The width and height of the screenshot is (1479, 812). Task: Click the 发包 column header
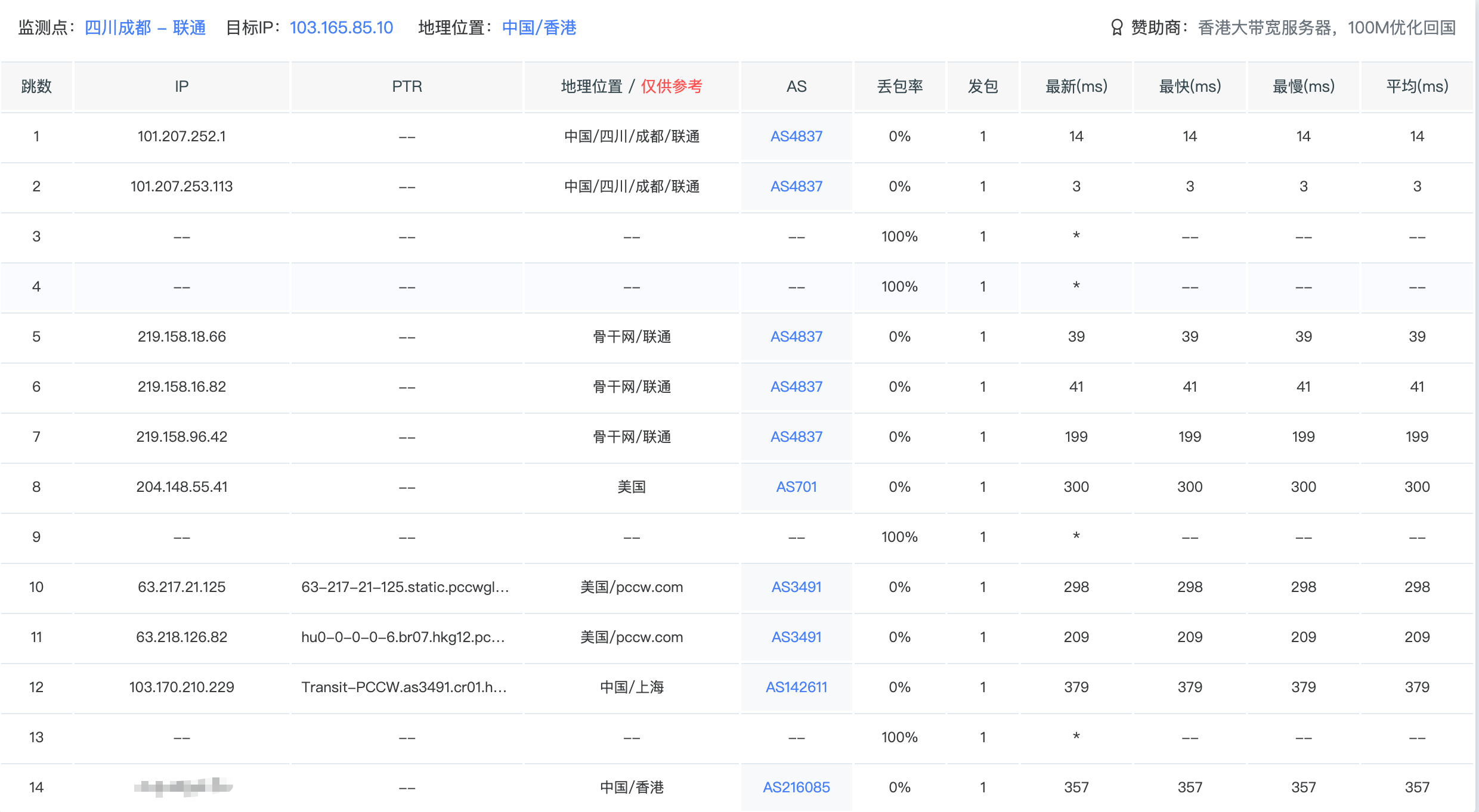point(983,86)
